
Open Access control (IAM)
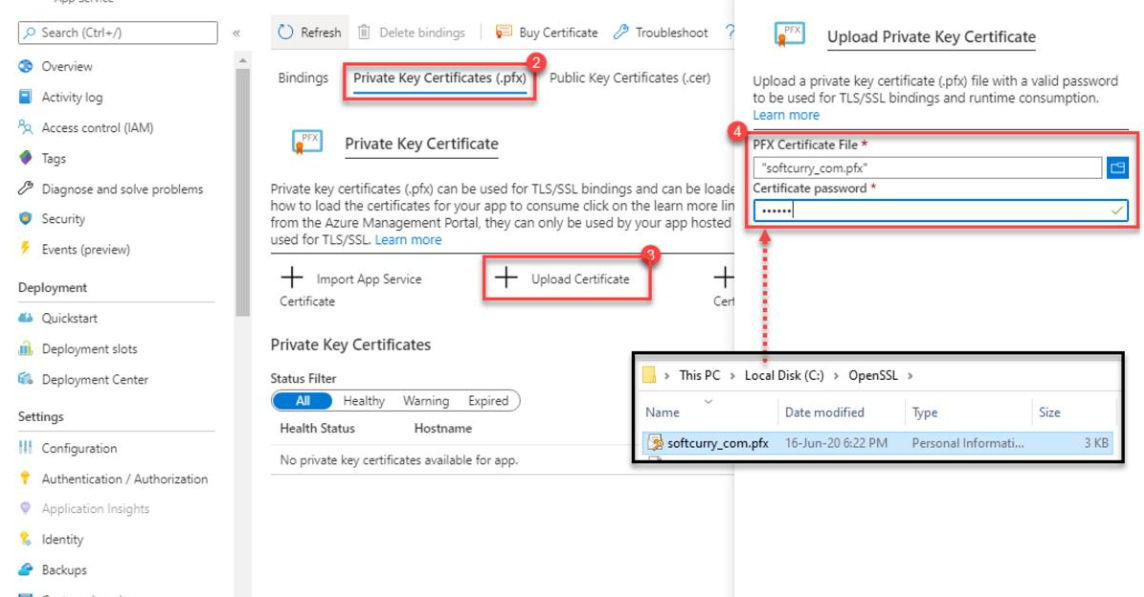(97, 128)
